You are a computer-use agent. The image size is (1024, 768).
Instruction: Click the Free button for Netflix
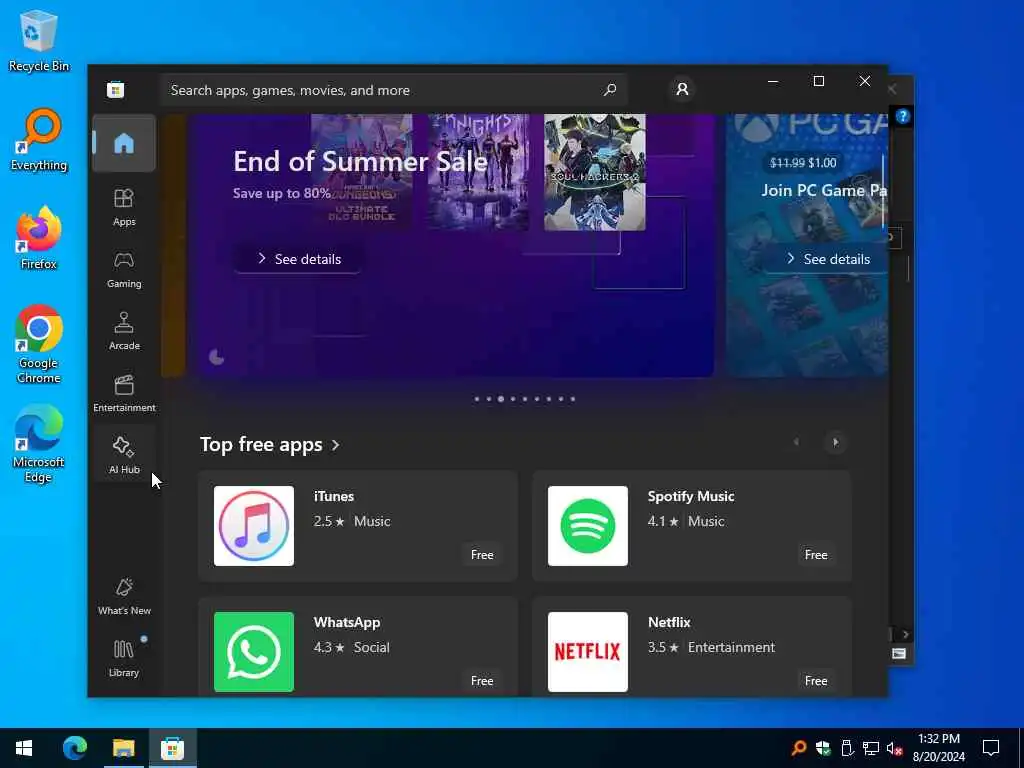click(x=816, y=680)
